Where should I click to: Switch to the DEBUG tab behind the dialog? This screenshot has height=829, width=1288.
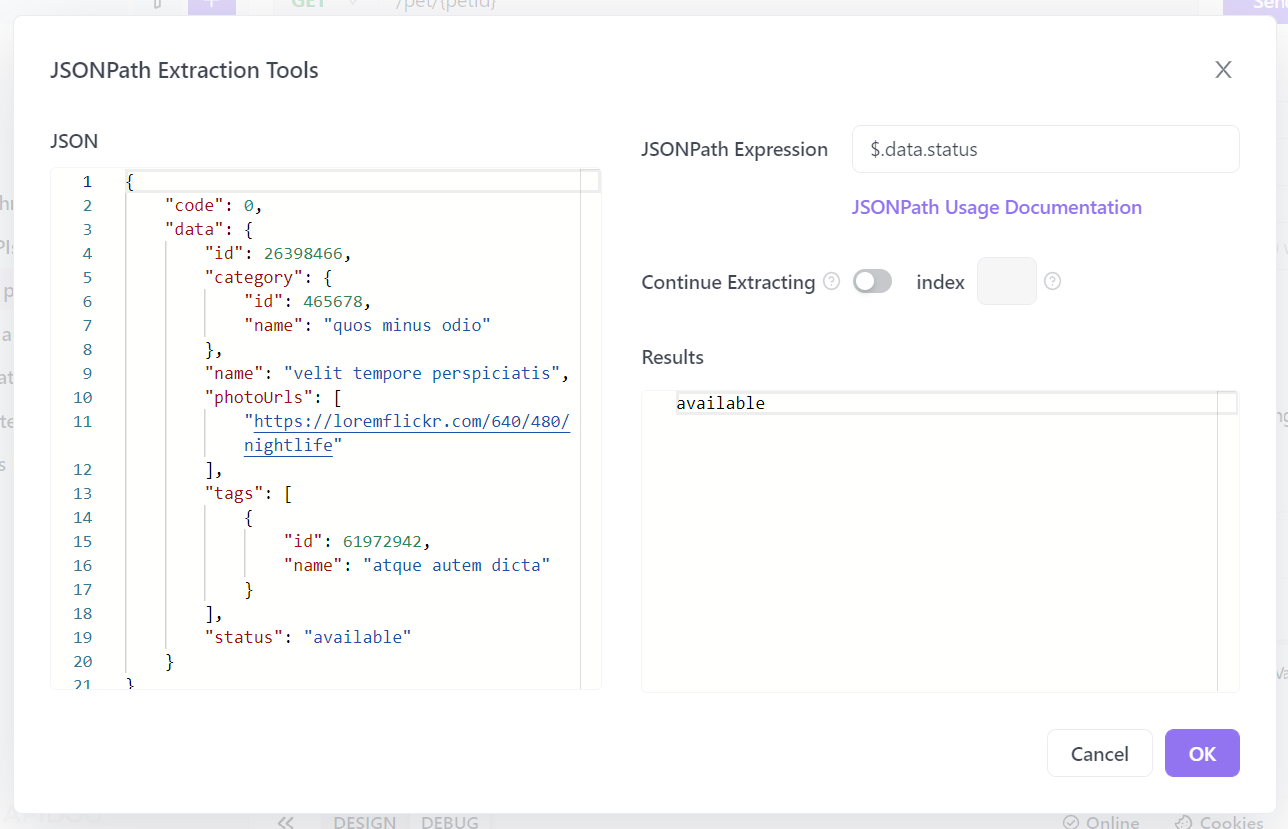(449, 822)
